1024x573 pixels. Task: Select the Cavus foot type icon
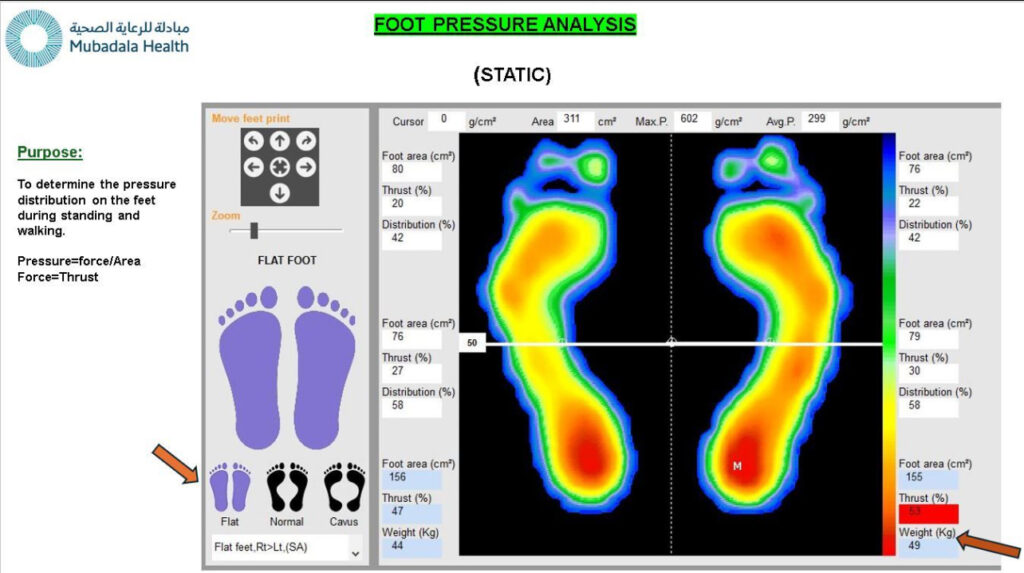tap(344, 488)
